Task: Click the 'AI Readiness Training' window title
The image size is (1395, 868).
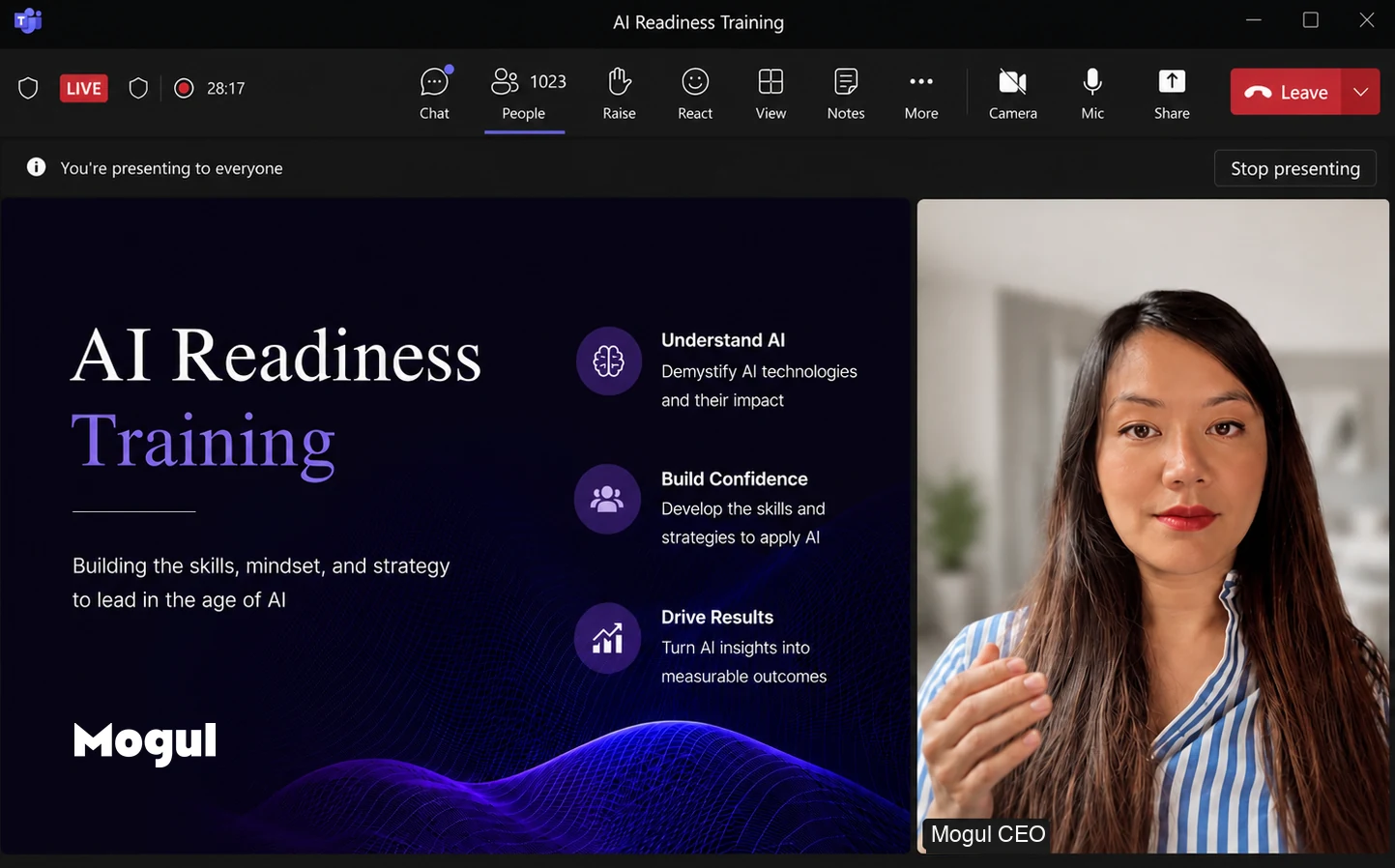Action: tap(698, 22)
